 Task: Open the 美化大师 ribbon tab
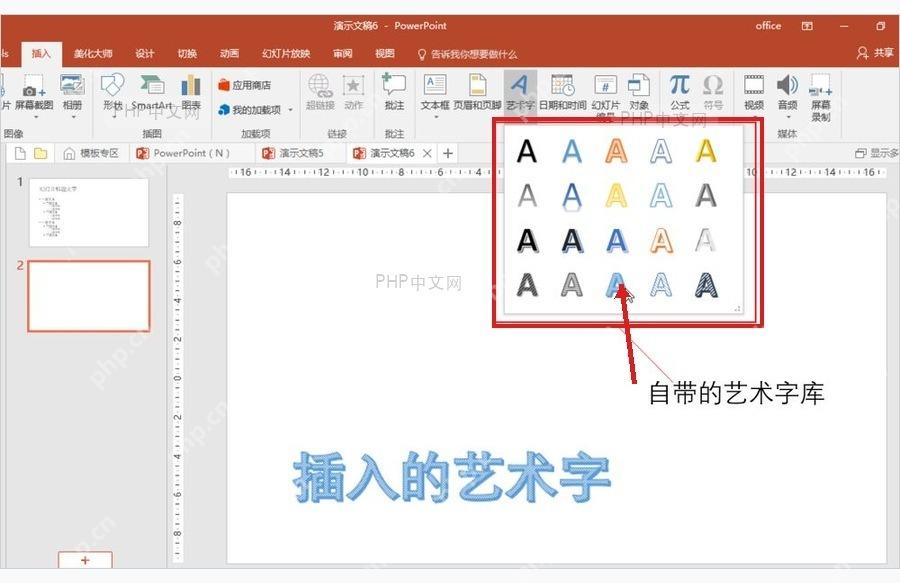click(93, 54)
